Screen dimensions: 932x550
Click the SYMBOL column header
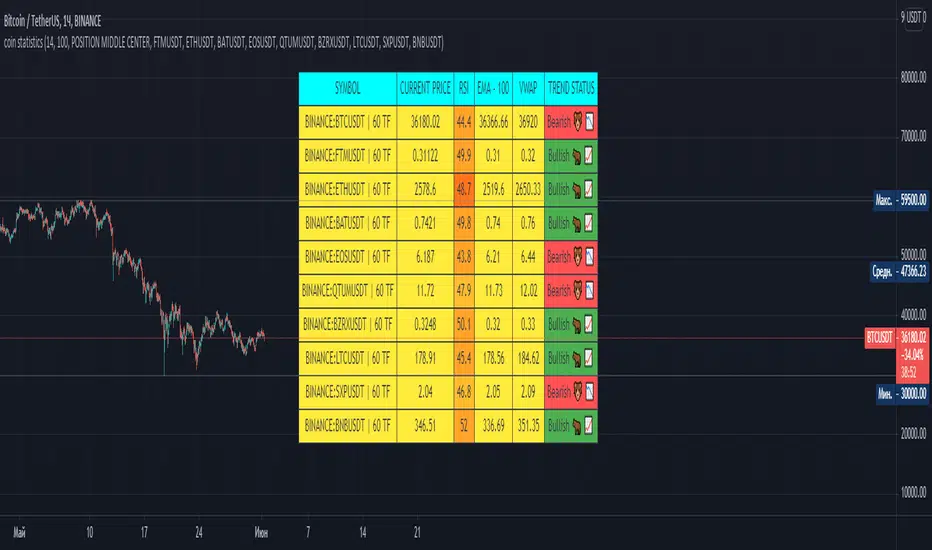click(x=348, y=89)
